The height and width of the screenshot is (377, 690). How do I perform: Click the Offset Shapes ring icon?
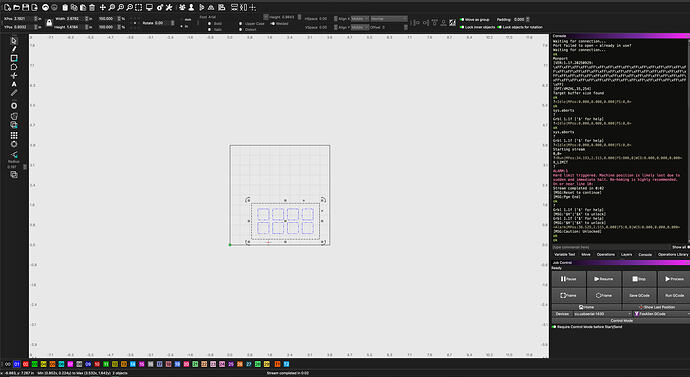pos(14,106)
